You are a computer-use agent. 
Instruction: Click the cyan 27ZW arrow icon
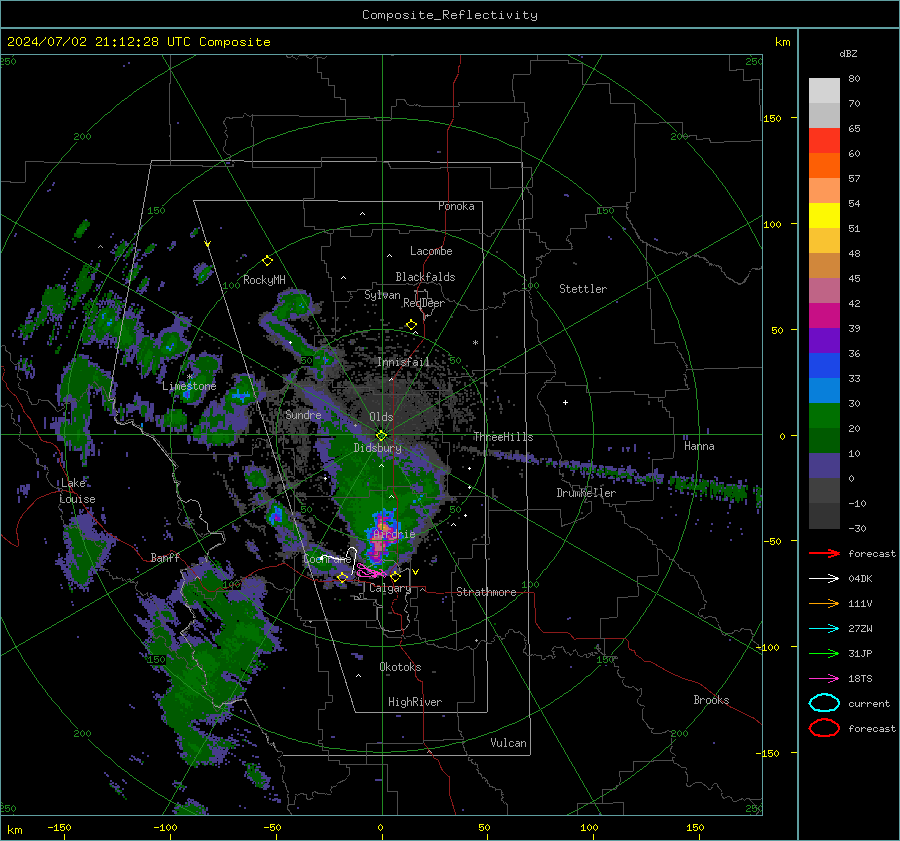point(824,629)
